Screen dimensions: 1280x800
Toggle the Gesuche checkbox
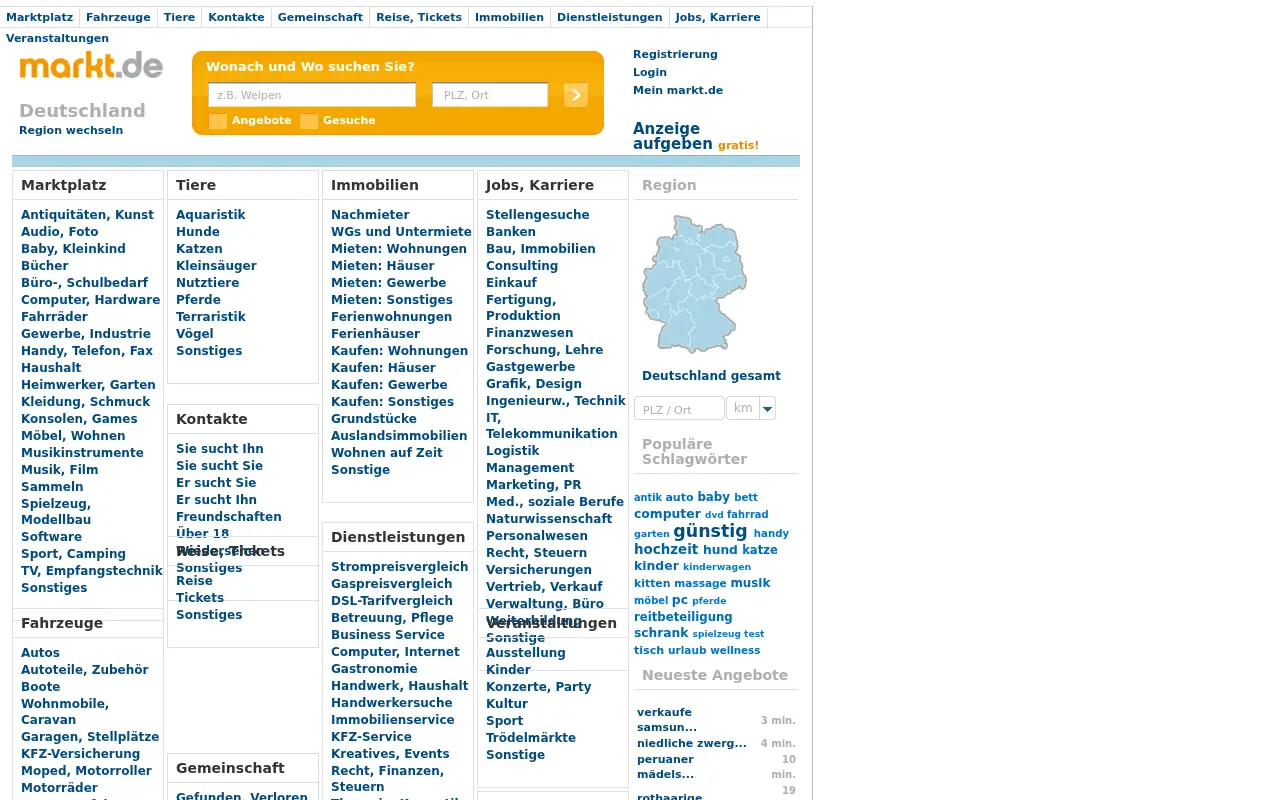coord(309,121)
